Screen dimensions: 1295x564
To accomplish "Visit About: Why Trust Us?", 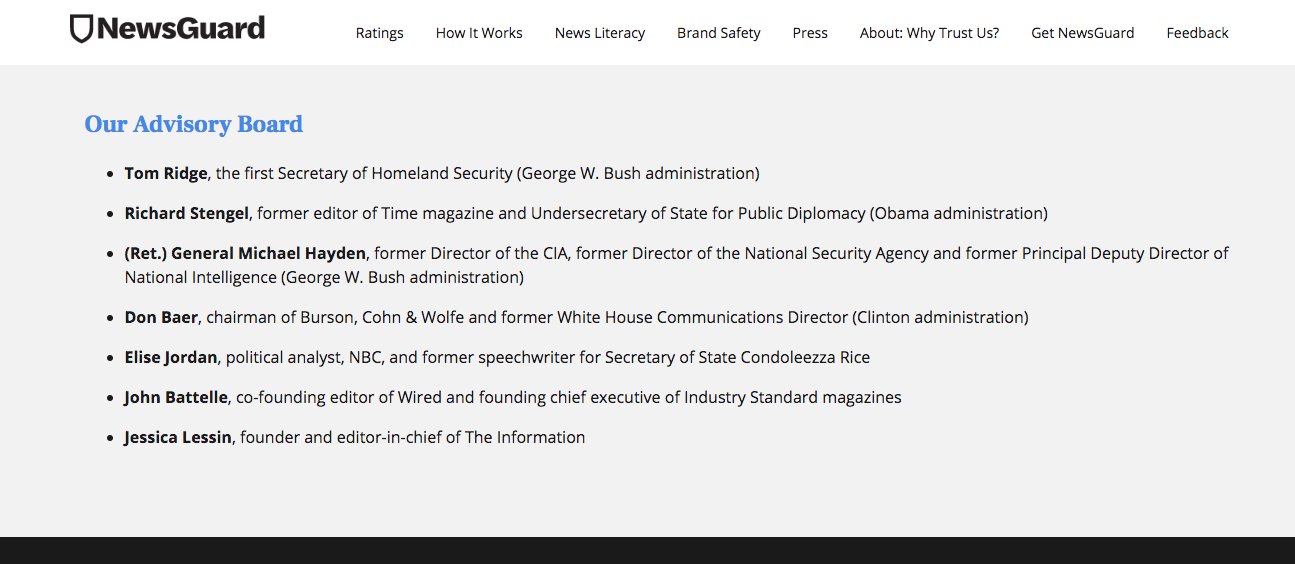I will point(929,33).
